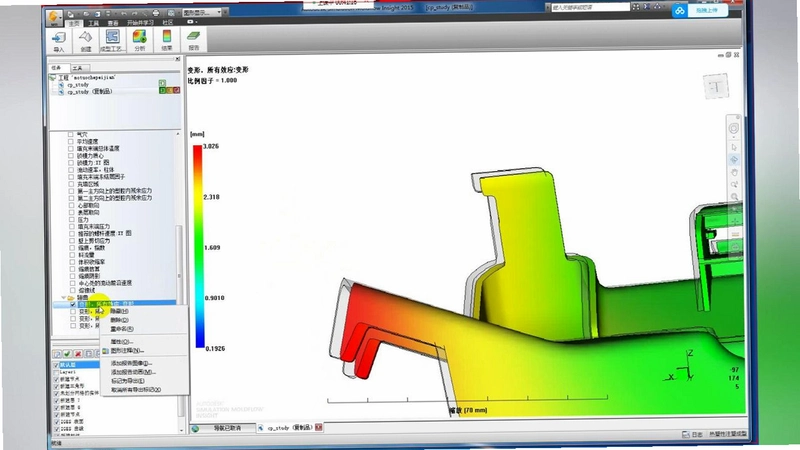
Task: Check the 缩痕阴影 result checkbox
Action: point(72,276)
